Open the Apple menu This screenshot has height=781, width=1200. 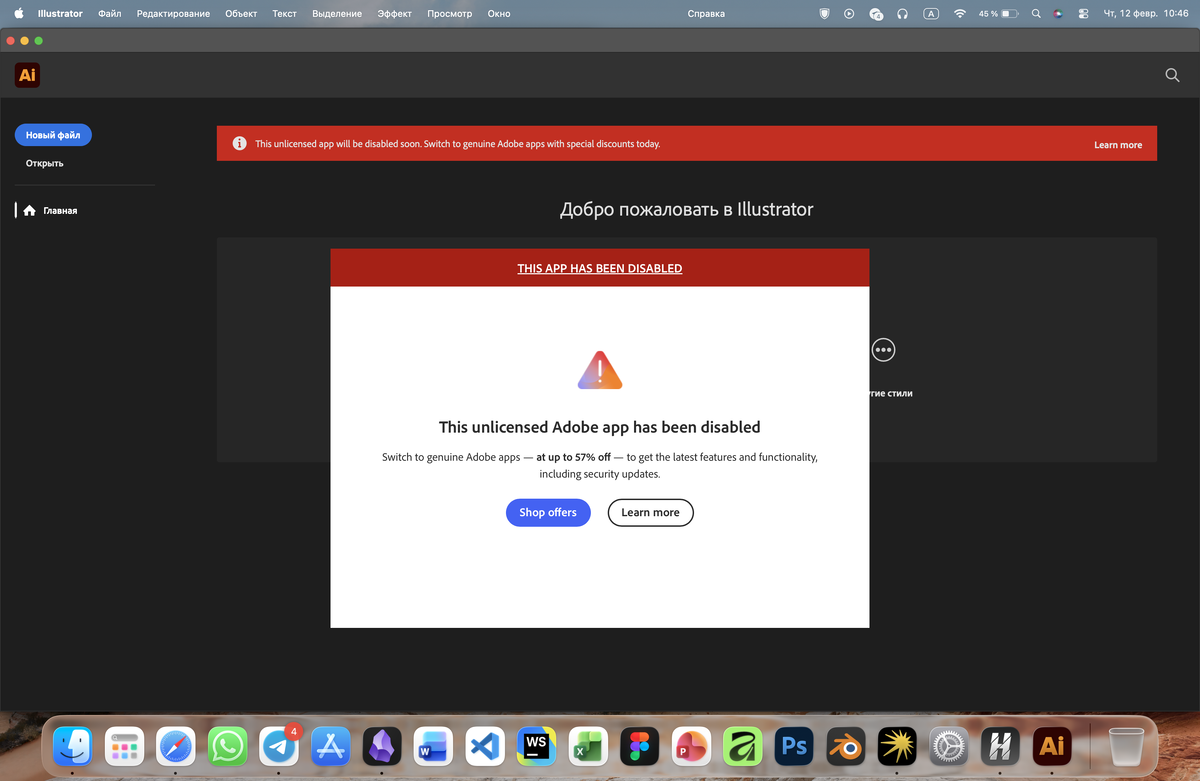(x=19, y=14)
